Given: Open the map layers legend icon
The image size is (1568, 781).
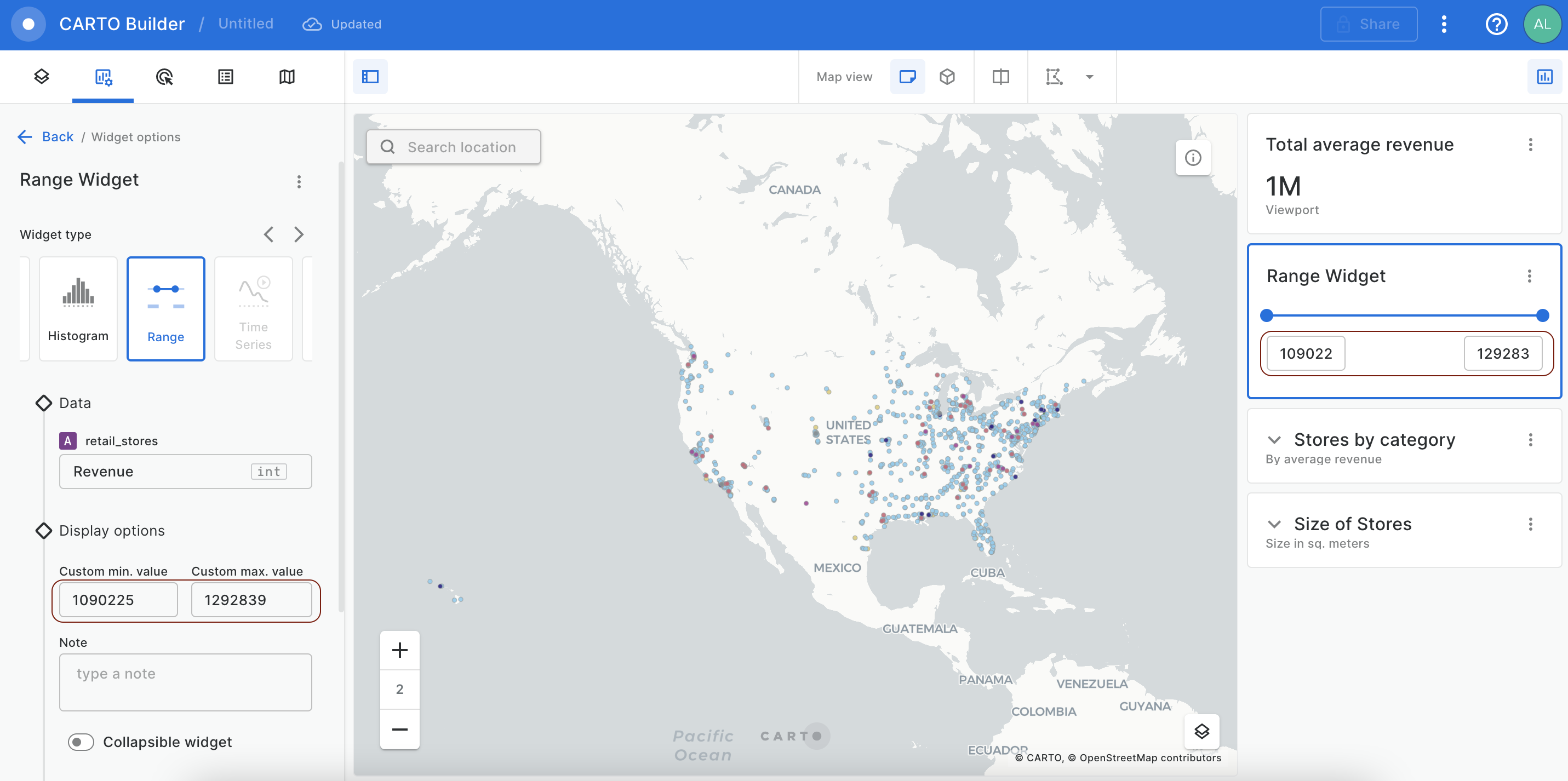Looking at the screenshot, I should pos(1201,732).
